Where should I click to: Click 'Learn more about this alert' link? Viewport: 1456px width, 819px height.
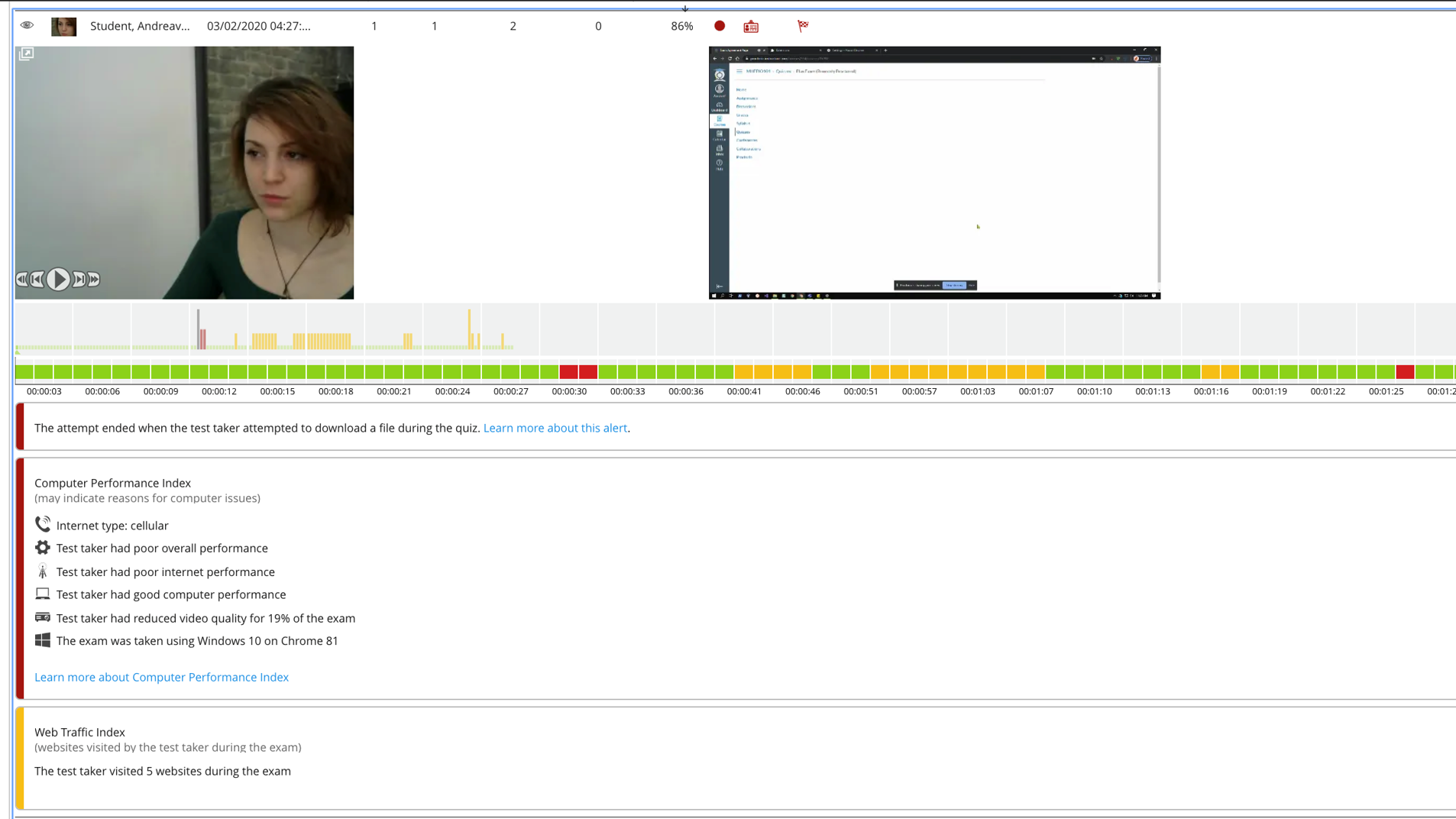[555, 428]
